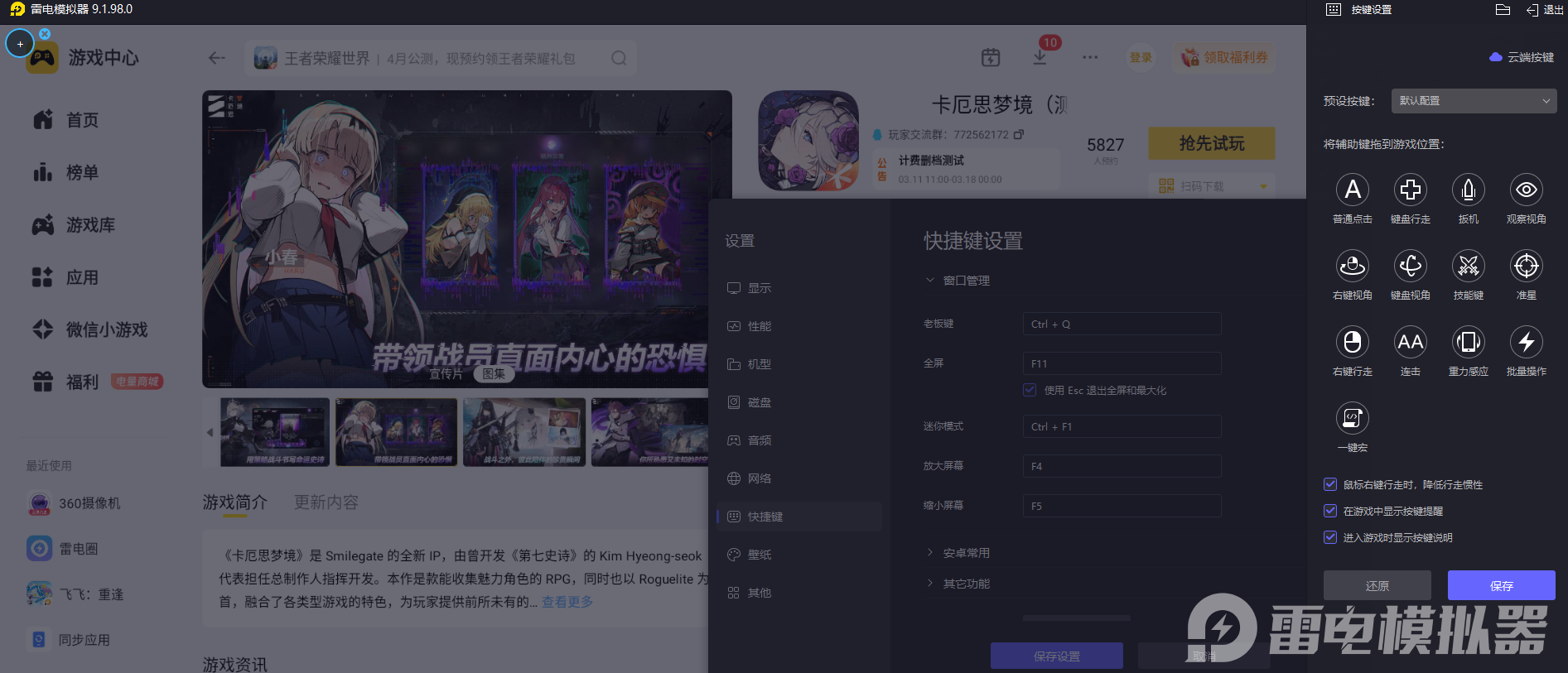Select the 普通点击 tap key icon

1353,190
